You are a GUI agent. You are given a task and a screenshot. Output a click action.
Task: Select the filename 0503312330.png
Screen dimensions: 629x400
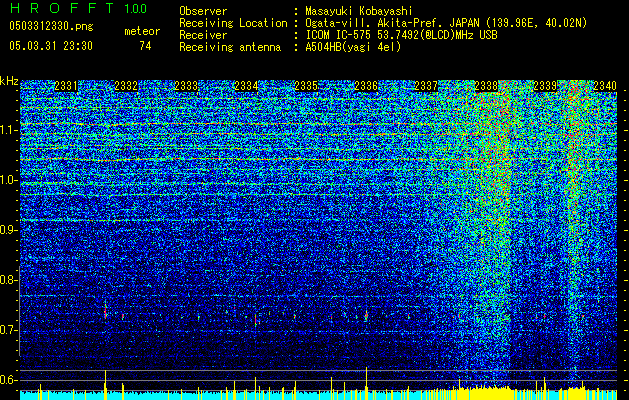pyautogui.click(x=51, y=27)
